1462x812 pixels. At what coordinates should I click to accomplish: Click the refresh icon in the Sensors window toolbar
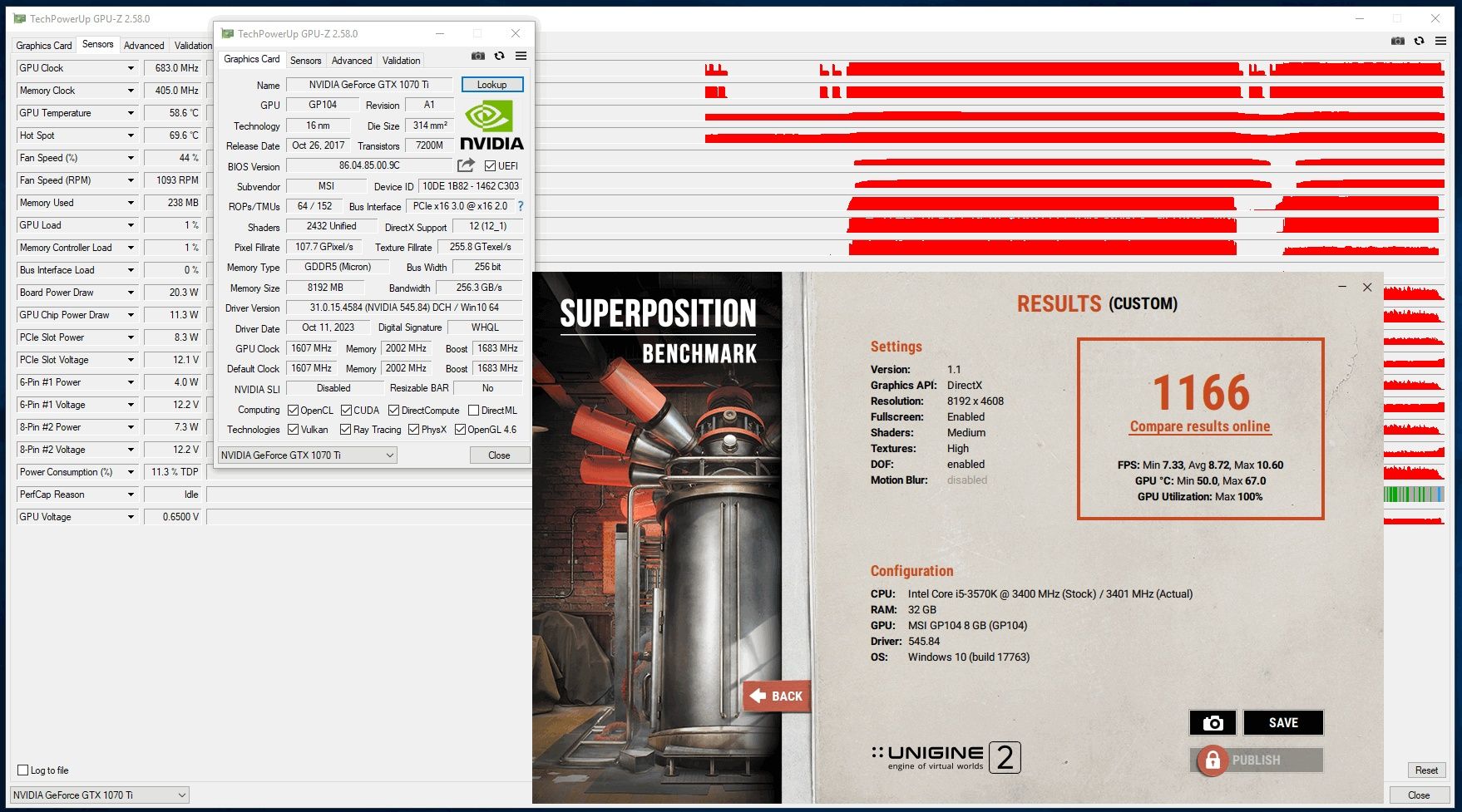click(1419, 41)
